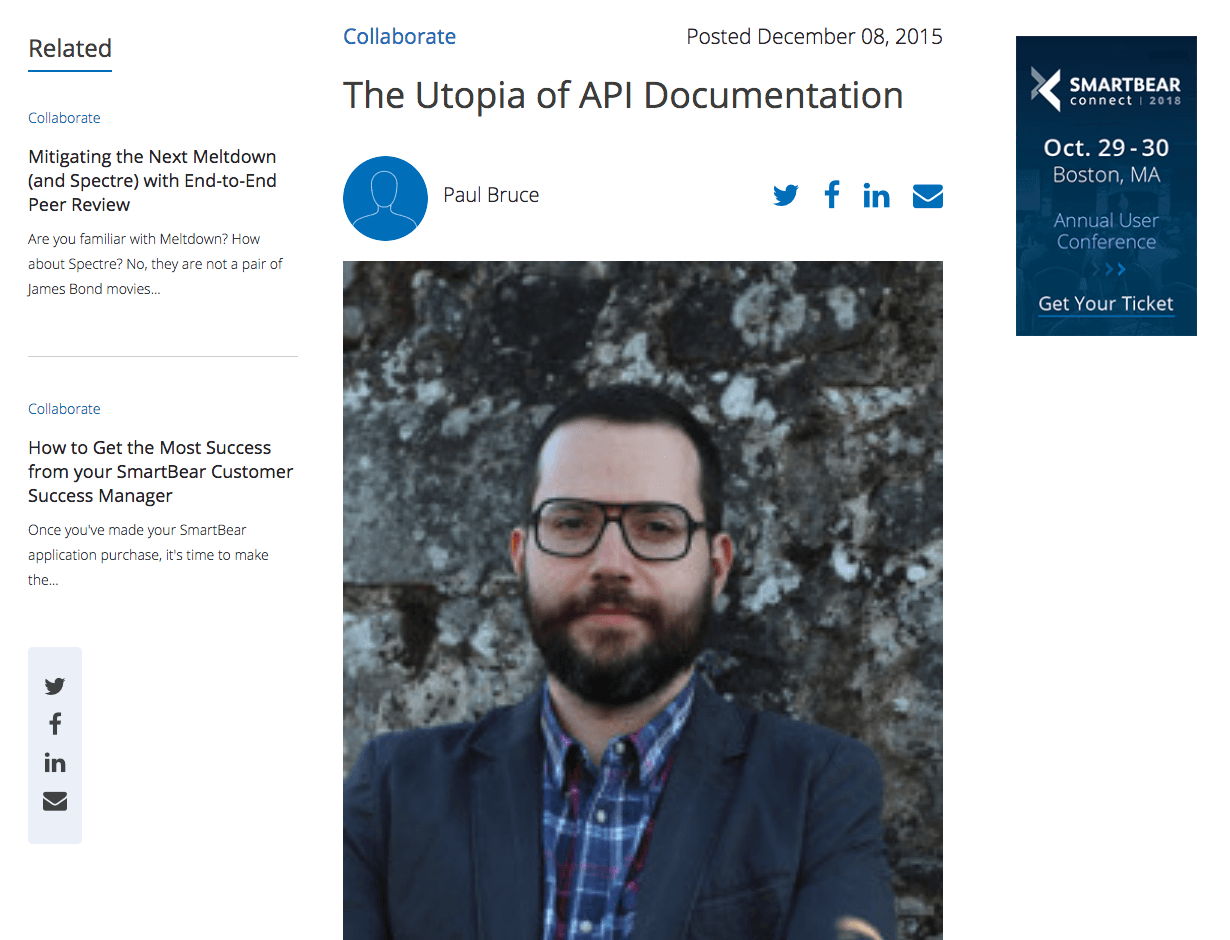
Task: Email this article using the header envelope icon
Action: click(928, 196)
